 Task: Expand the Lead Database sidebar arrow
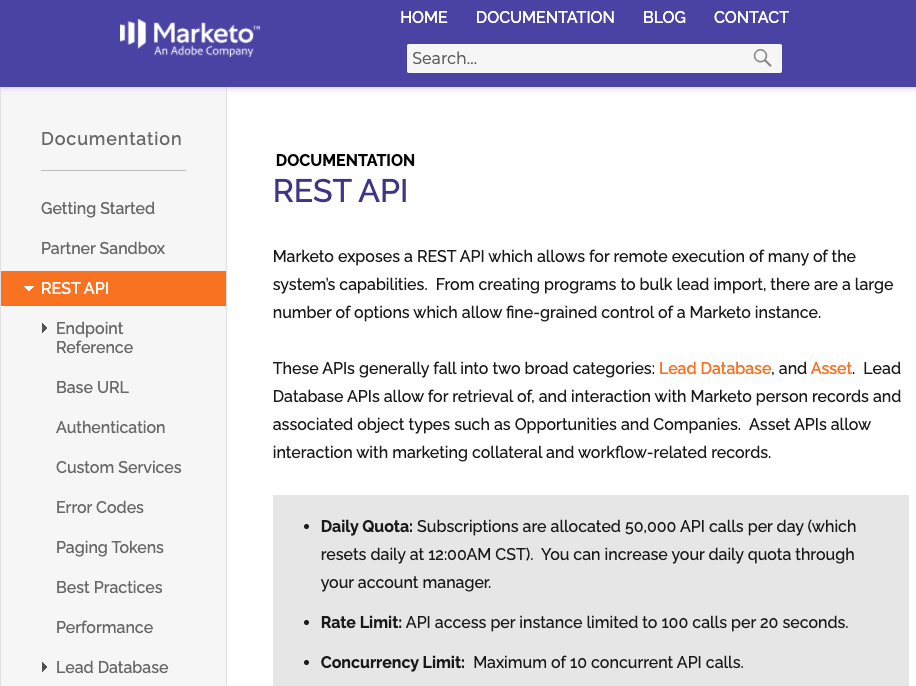click(x=44, y=667)
